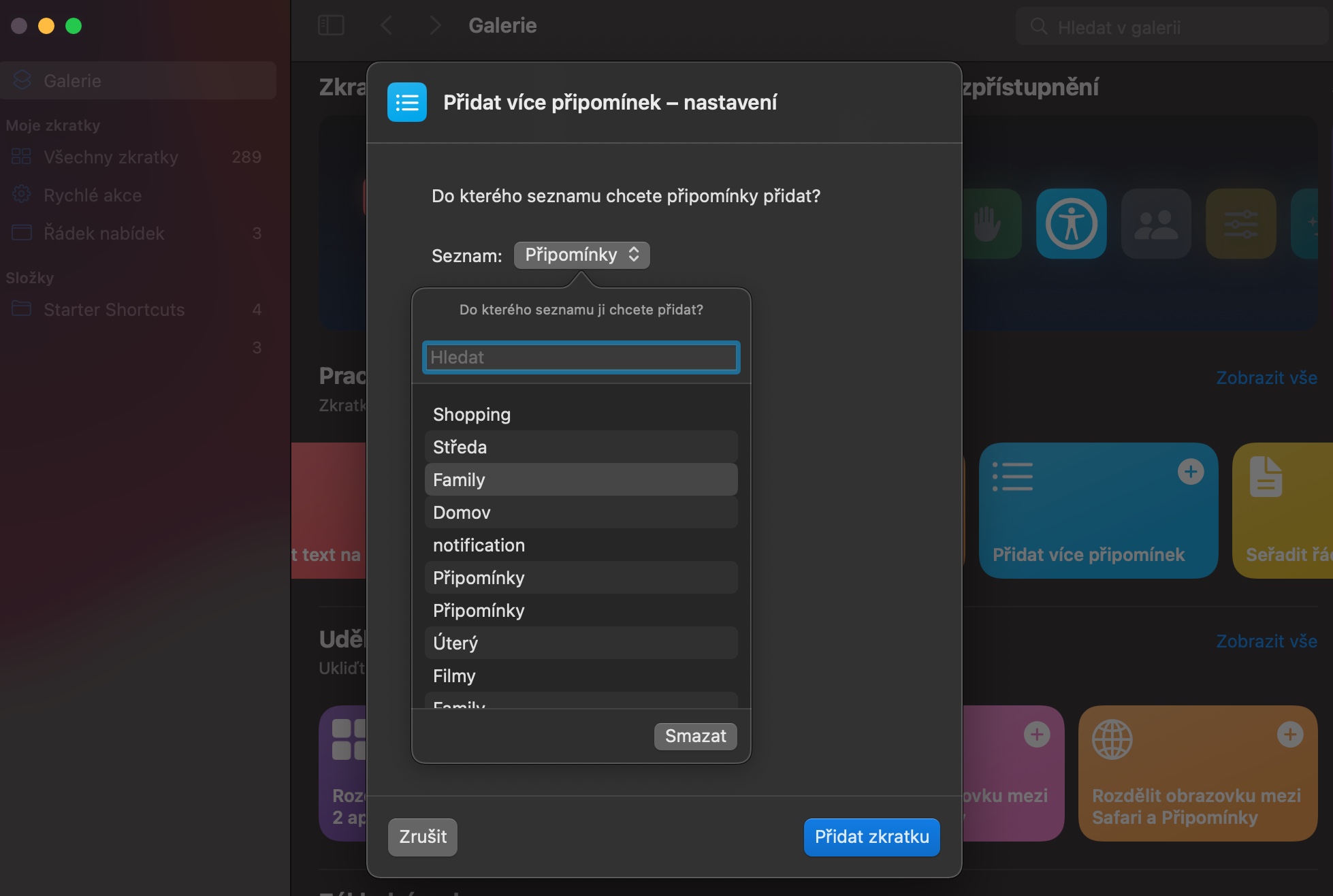Open Starter Shortcuts folder in sidebar
Image resolution: width=1333 pixels, height=896 pixels.
pos(114,310)
